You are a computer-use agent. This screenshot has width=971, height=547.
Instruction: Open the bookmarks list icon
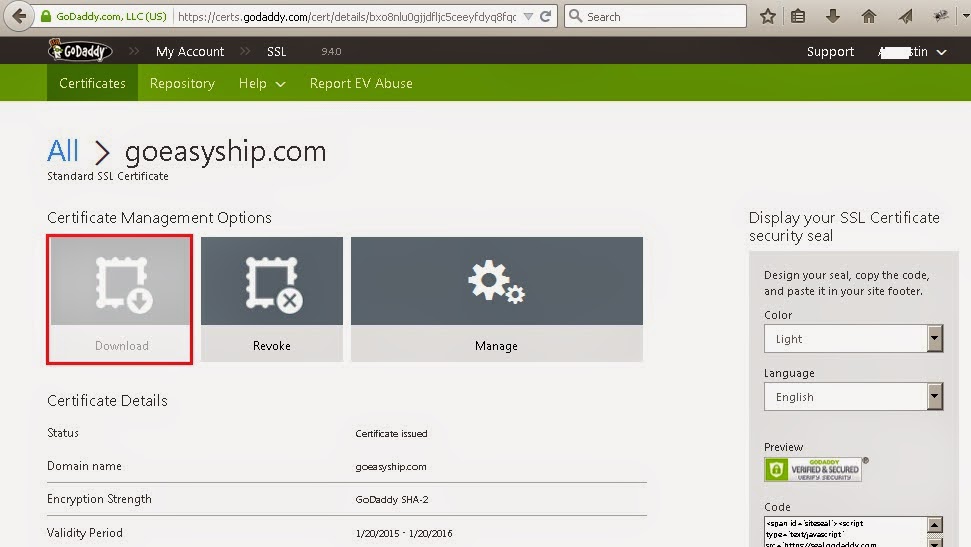(798, 17)
